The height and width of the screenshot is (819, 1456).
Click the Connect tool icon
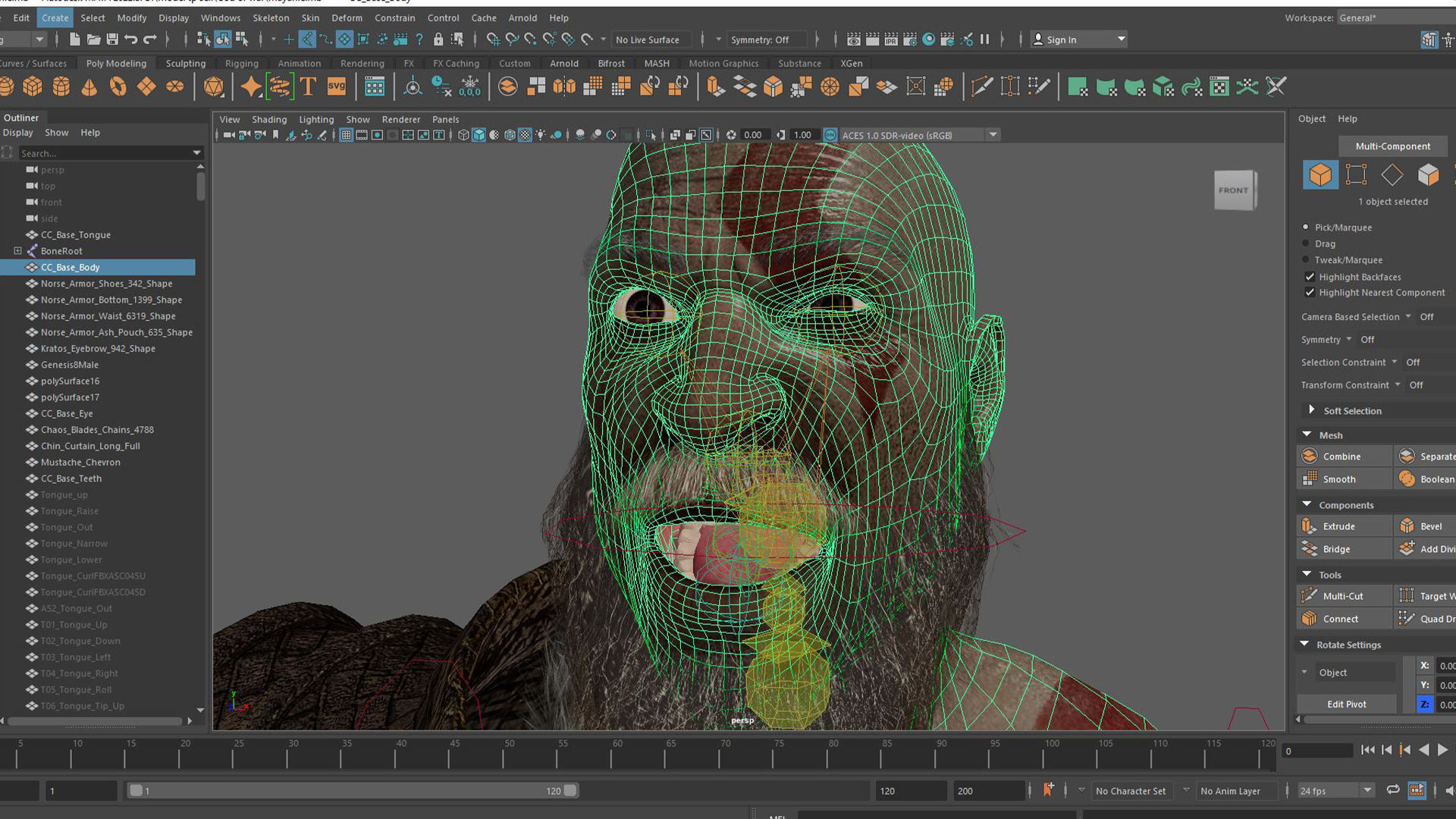[x=1310, y=619]
